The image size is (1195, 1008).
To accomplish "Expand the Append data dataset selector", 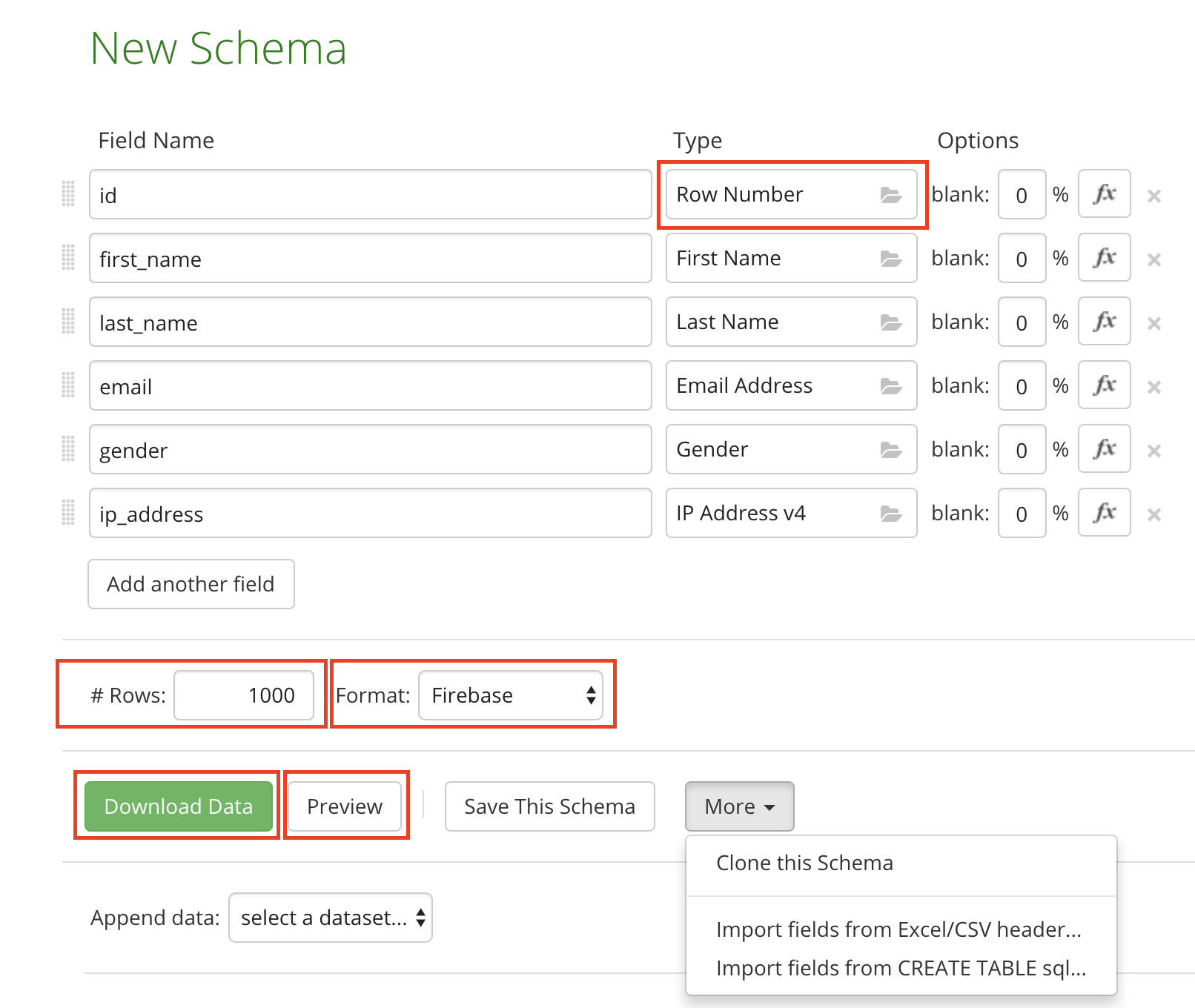I will (331, 918).
